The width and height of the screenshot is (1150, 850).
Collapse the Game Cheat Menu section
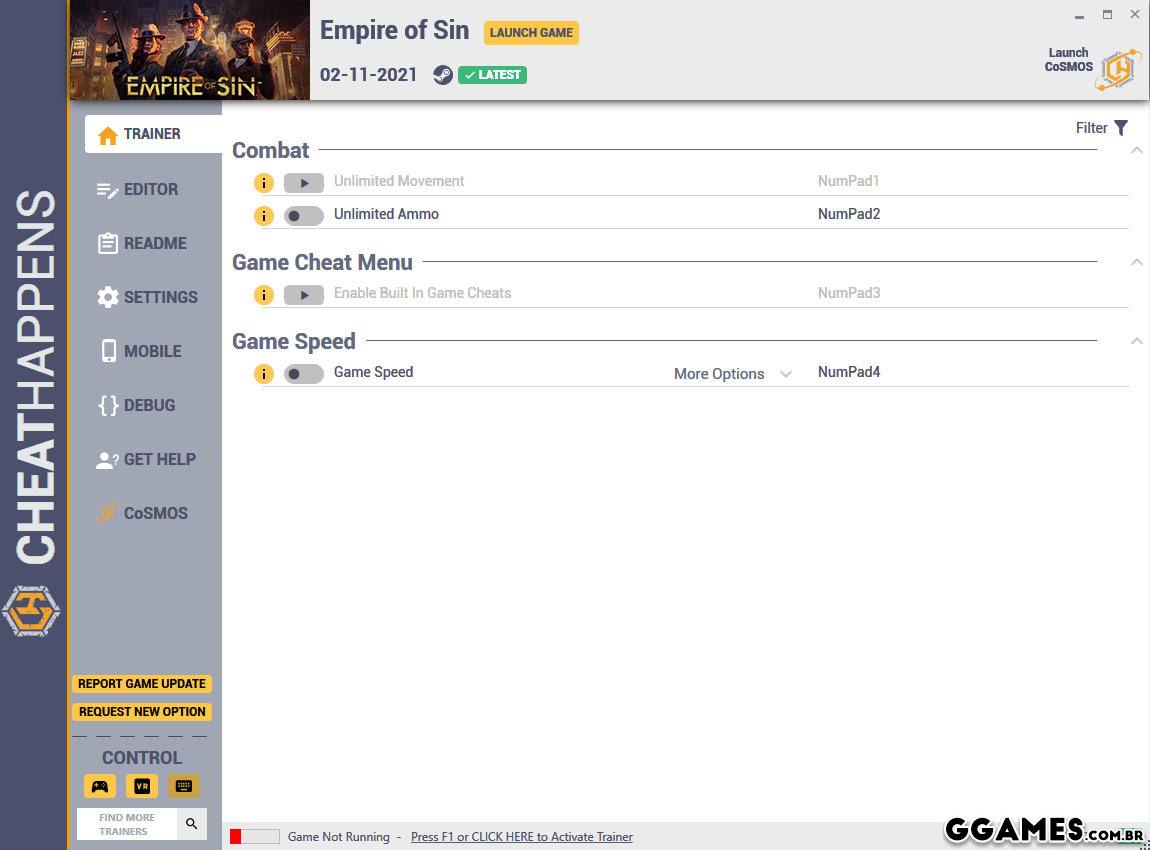pos(1136,262)
